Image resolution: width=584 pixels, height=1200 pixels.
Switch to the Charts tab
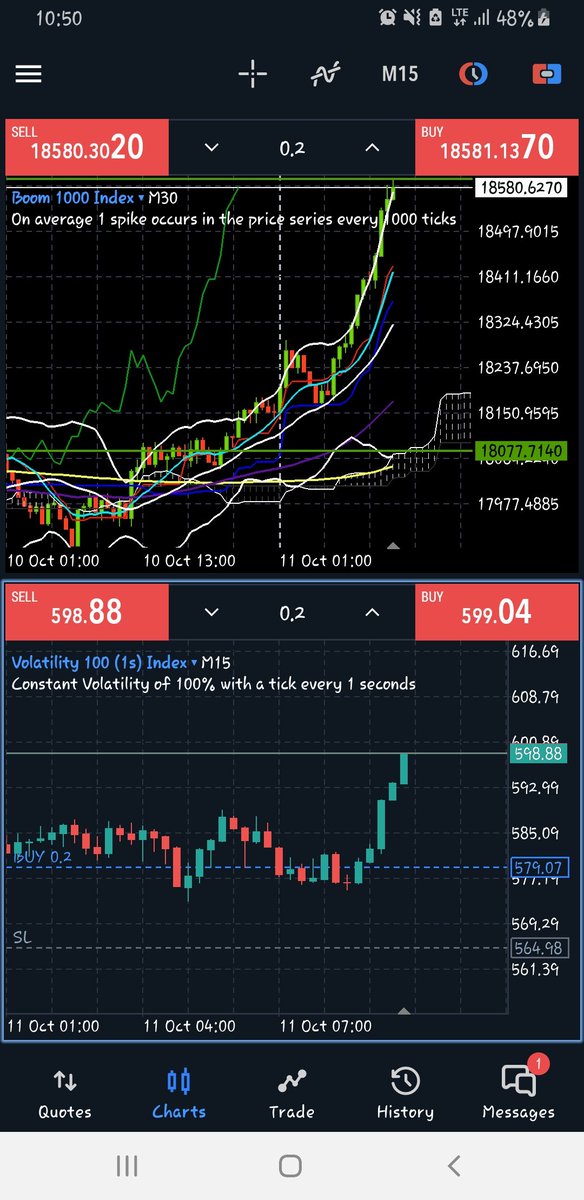tap(179, 1092)
